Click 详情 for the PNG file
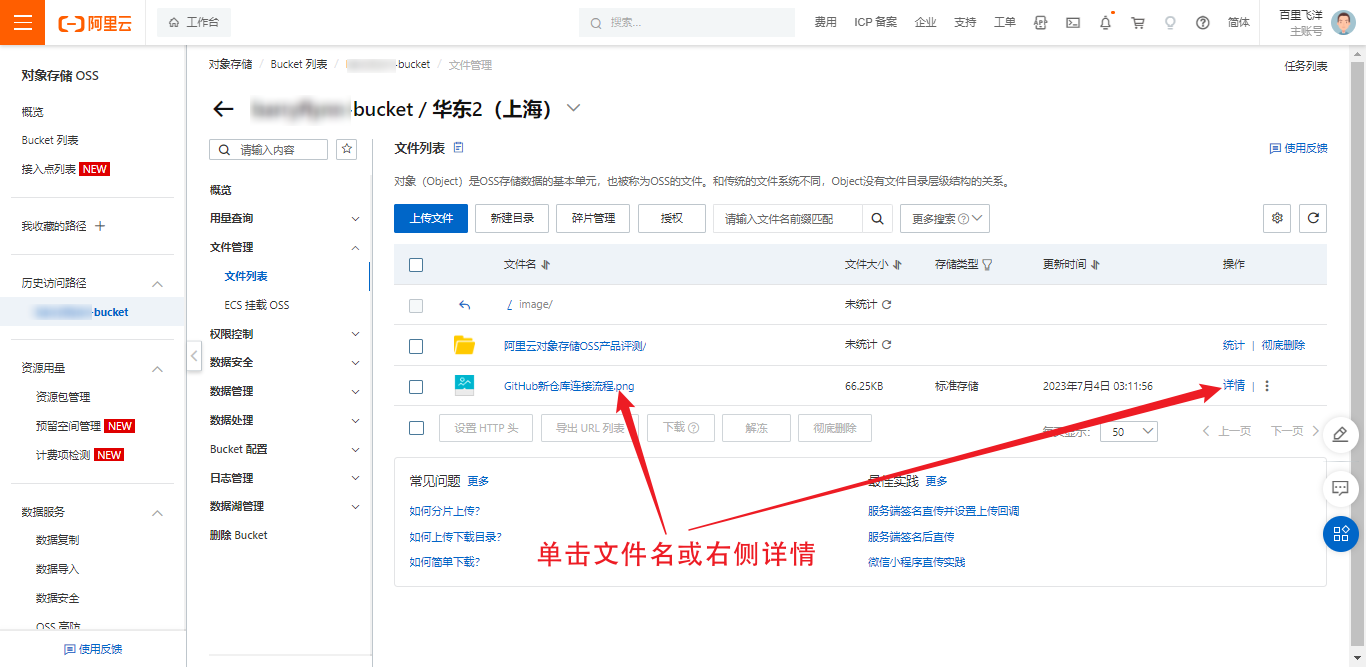The image size is (1366, 667). 1234,386
